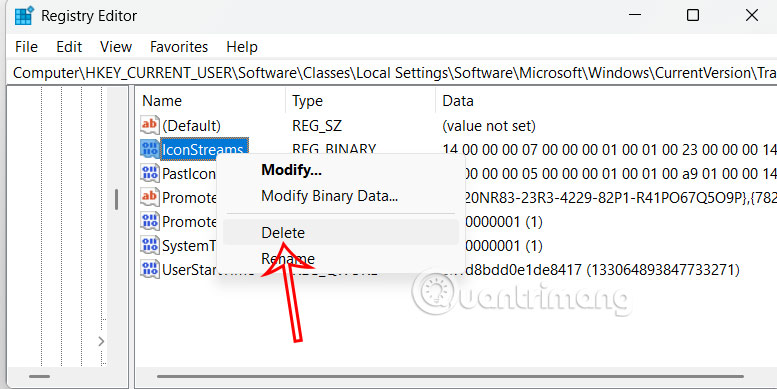This screenshot has height=389, width=777.
Task: Open the File menu
Action: 26,47
